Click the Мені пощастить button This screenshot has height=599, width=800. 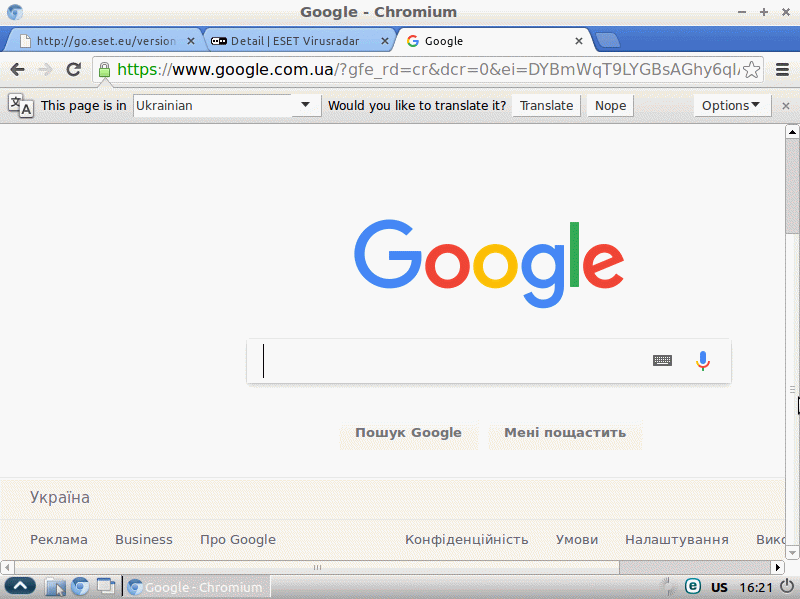[x=565, y=434]
